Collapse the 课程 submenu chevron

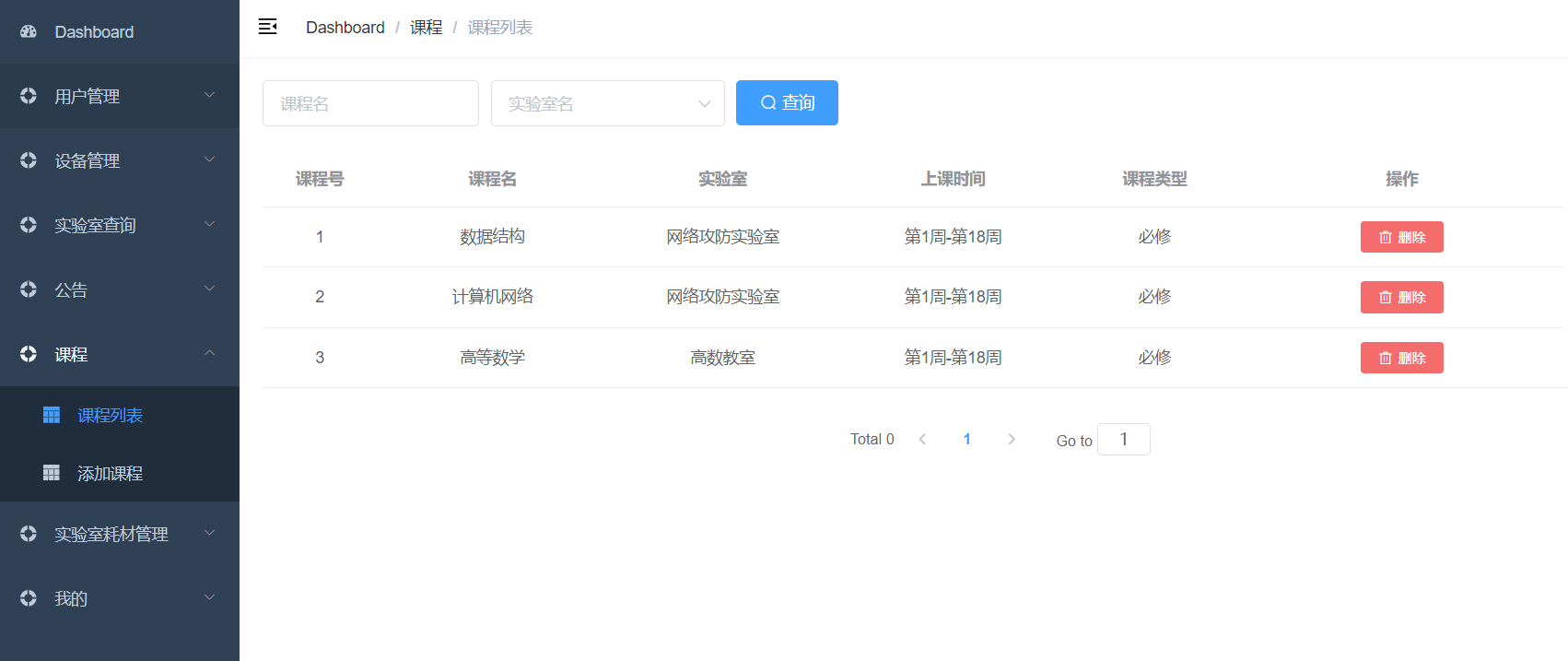(210, 353)
